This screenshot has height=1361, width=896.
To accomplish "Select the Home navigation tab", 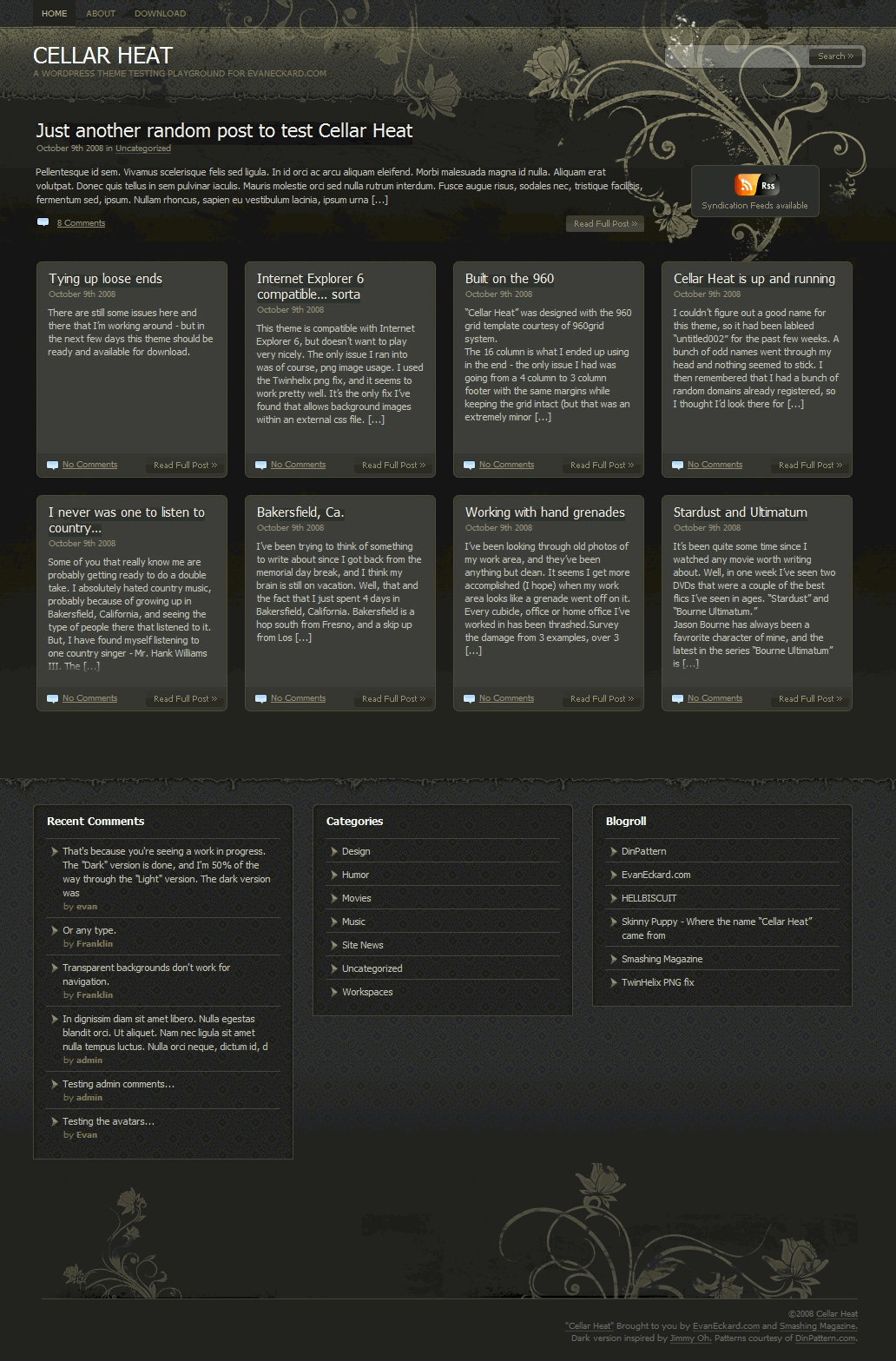I will 54,13.
